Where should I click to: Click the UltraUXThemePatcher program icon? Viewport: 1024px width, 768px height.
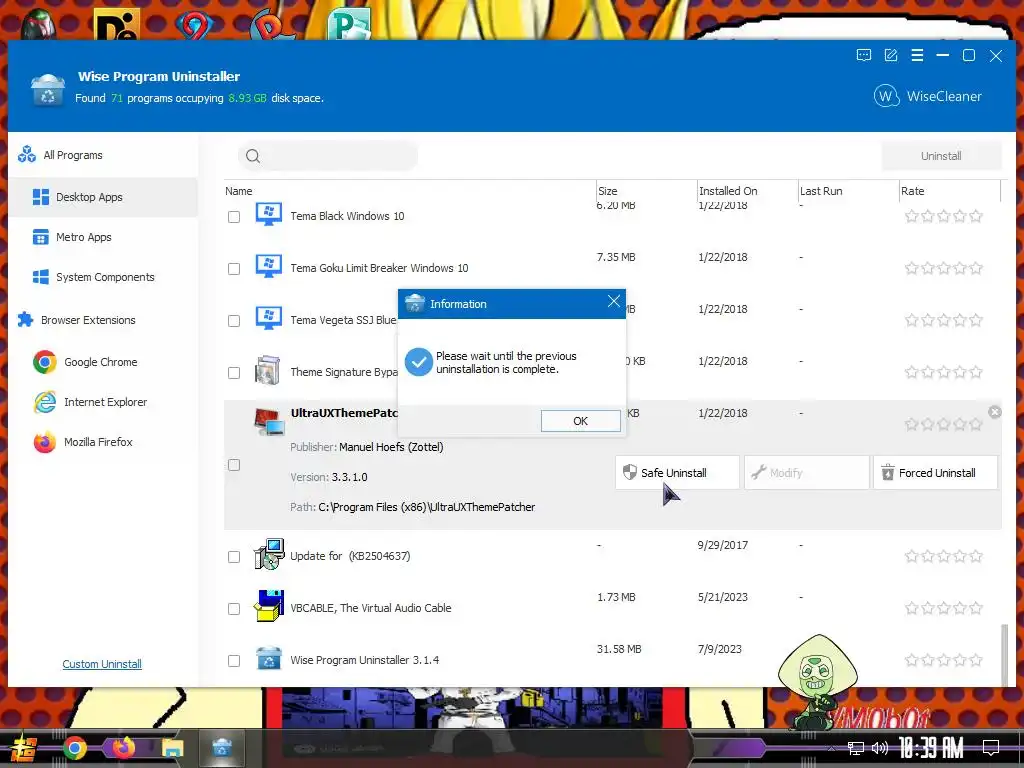point(269,421)
